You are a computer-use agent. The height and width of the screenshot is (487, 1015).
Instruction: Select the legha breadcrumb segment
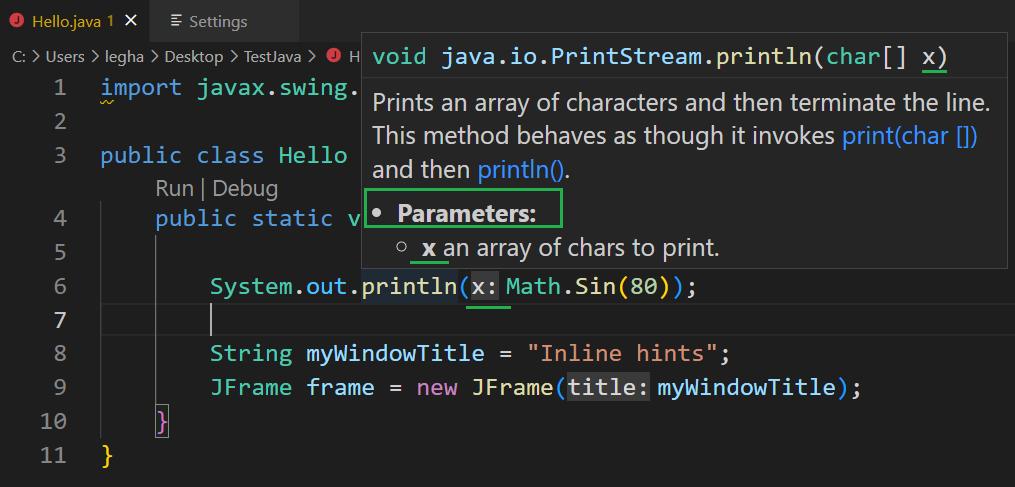(125, 57)
